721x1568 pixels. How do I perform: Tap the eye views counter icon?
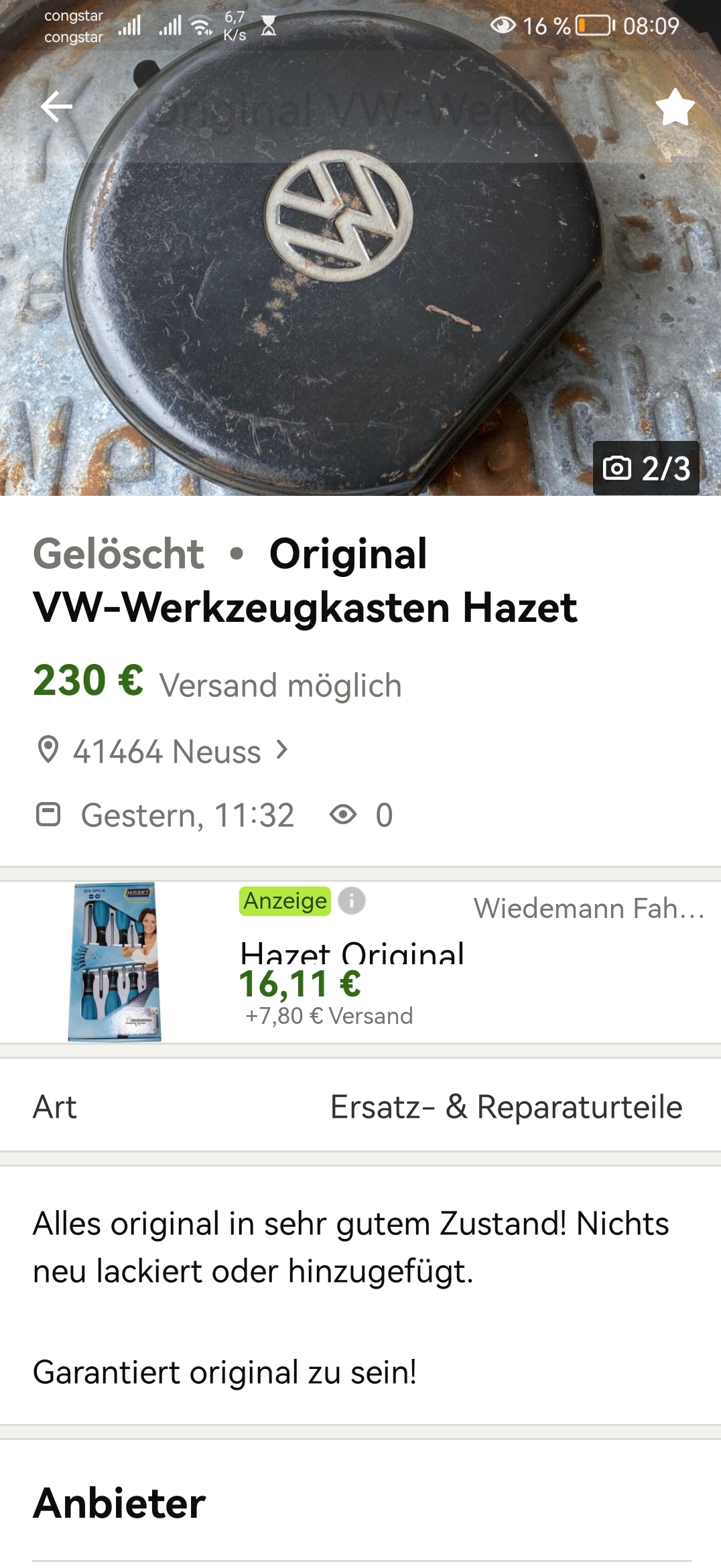pyautogui.click(x=343, y=815)
